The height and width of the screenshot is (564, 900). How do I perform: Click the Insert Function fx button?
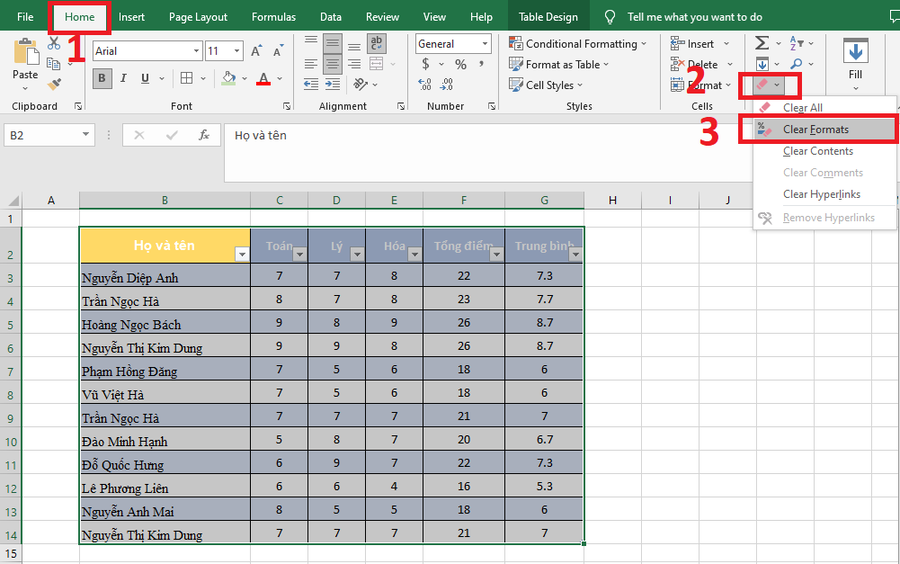pos(204,135)
